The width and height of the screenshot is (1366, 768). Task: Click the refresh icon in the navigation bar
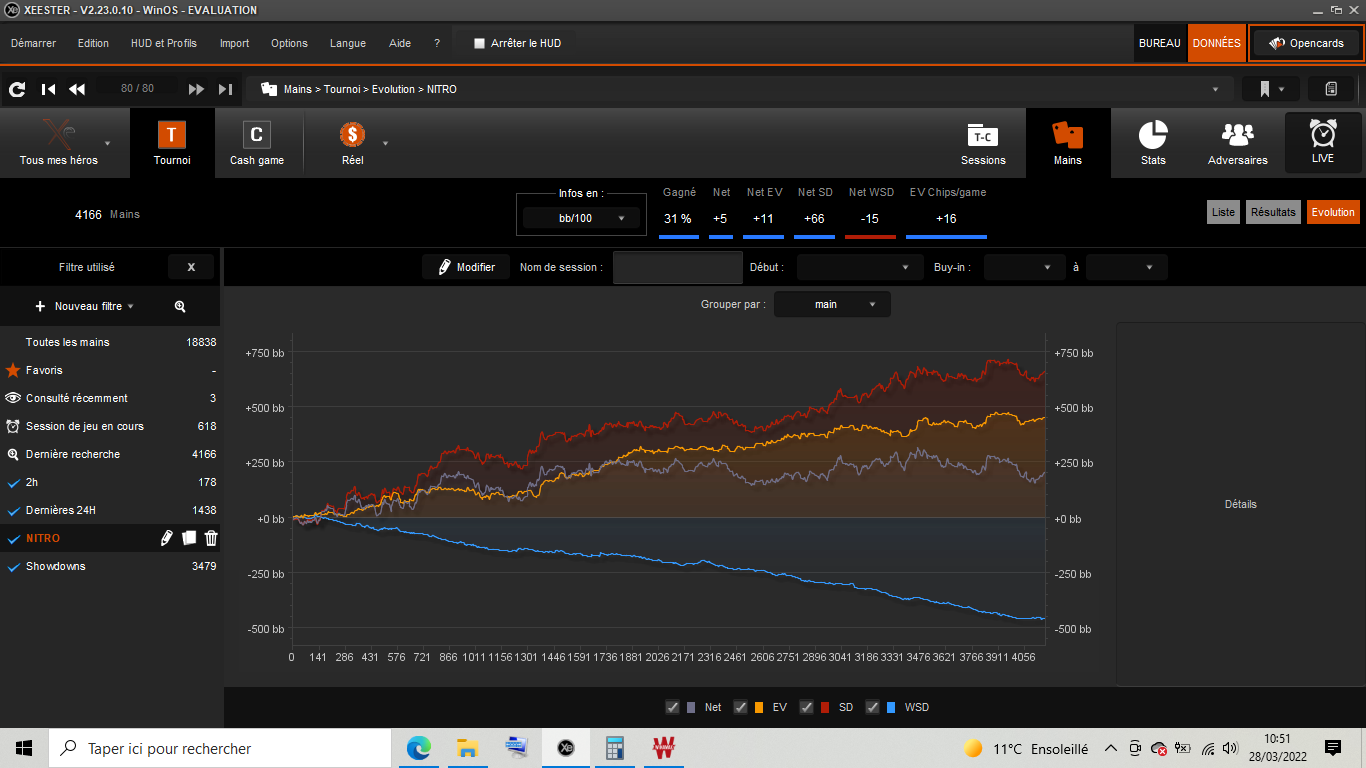[17, 89]
